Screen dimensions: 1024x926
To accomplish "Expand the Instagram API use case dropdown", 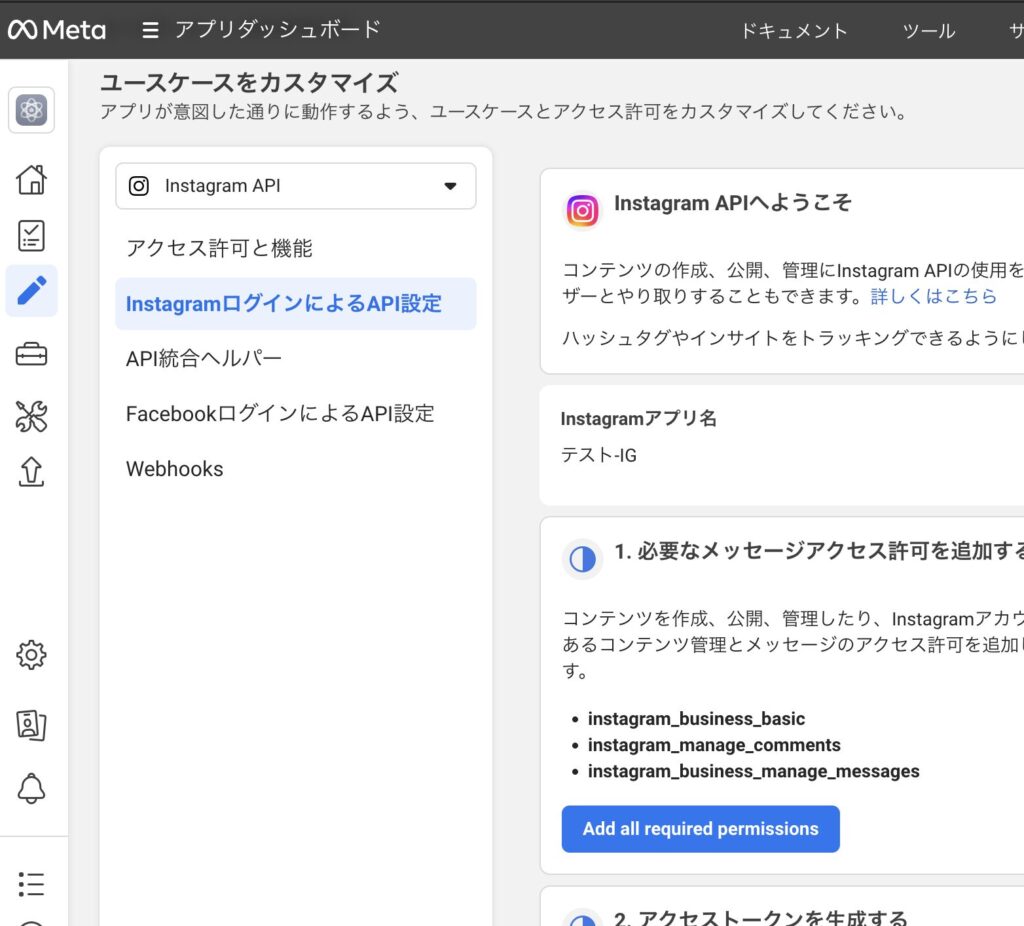I will pos(296,186).
